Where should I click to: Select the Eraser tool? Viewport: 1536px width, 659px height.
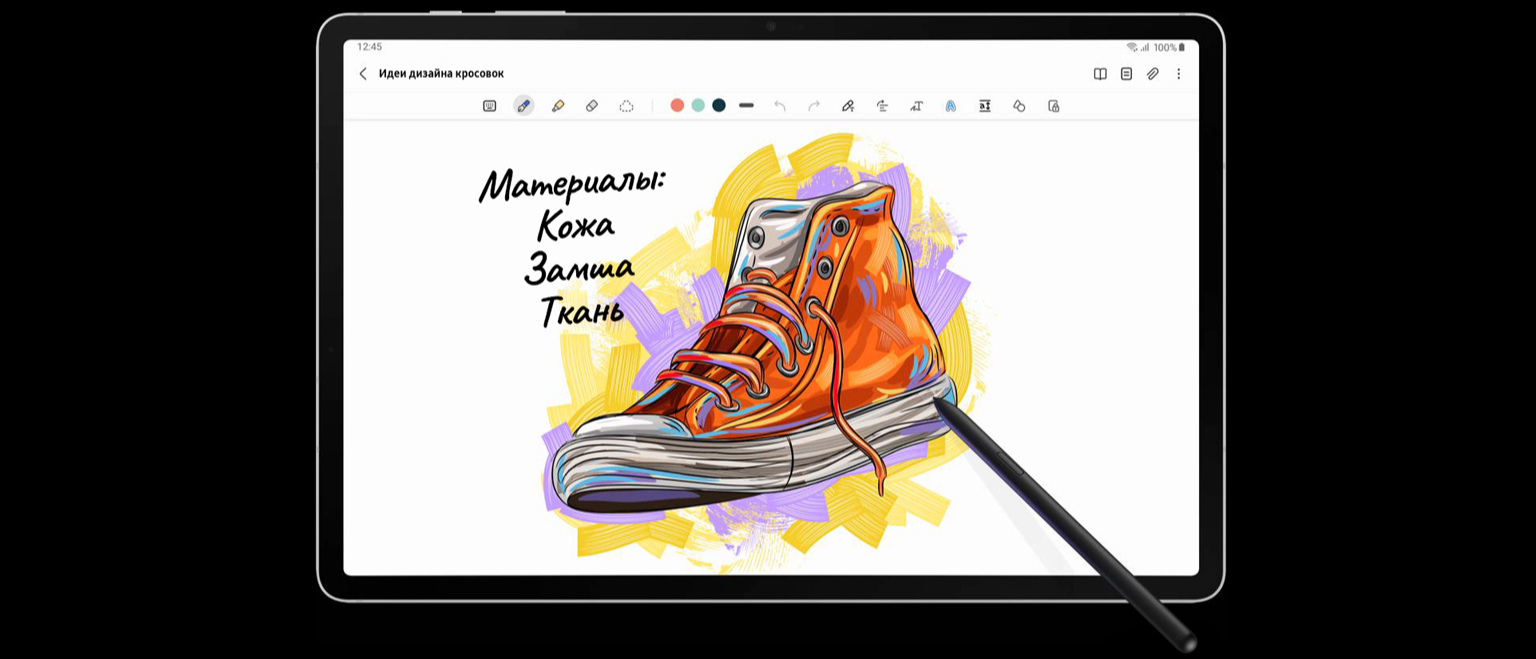coord(592,106)
